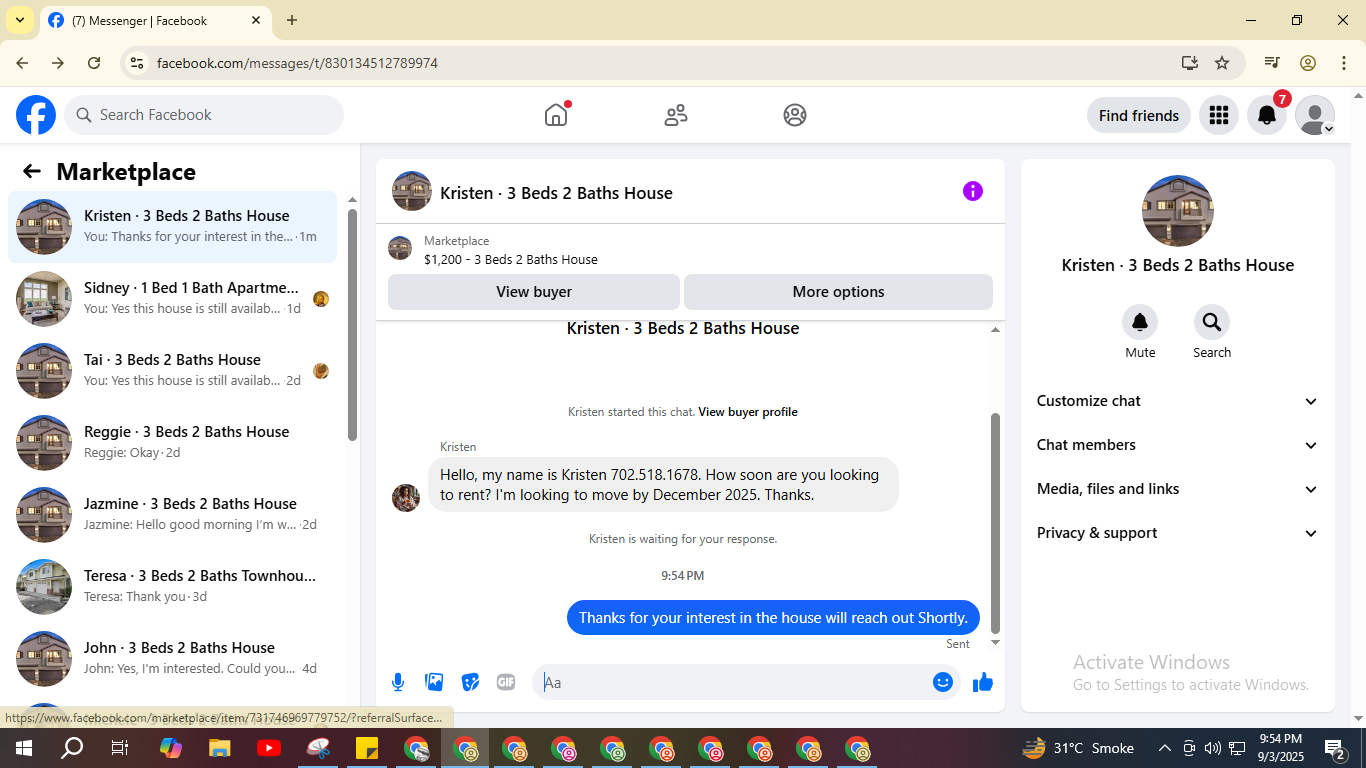This screenshot has height=768, width=1366.
Task: Go to Facebook Home icon
Action: (556, 115)
